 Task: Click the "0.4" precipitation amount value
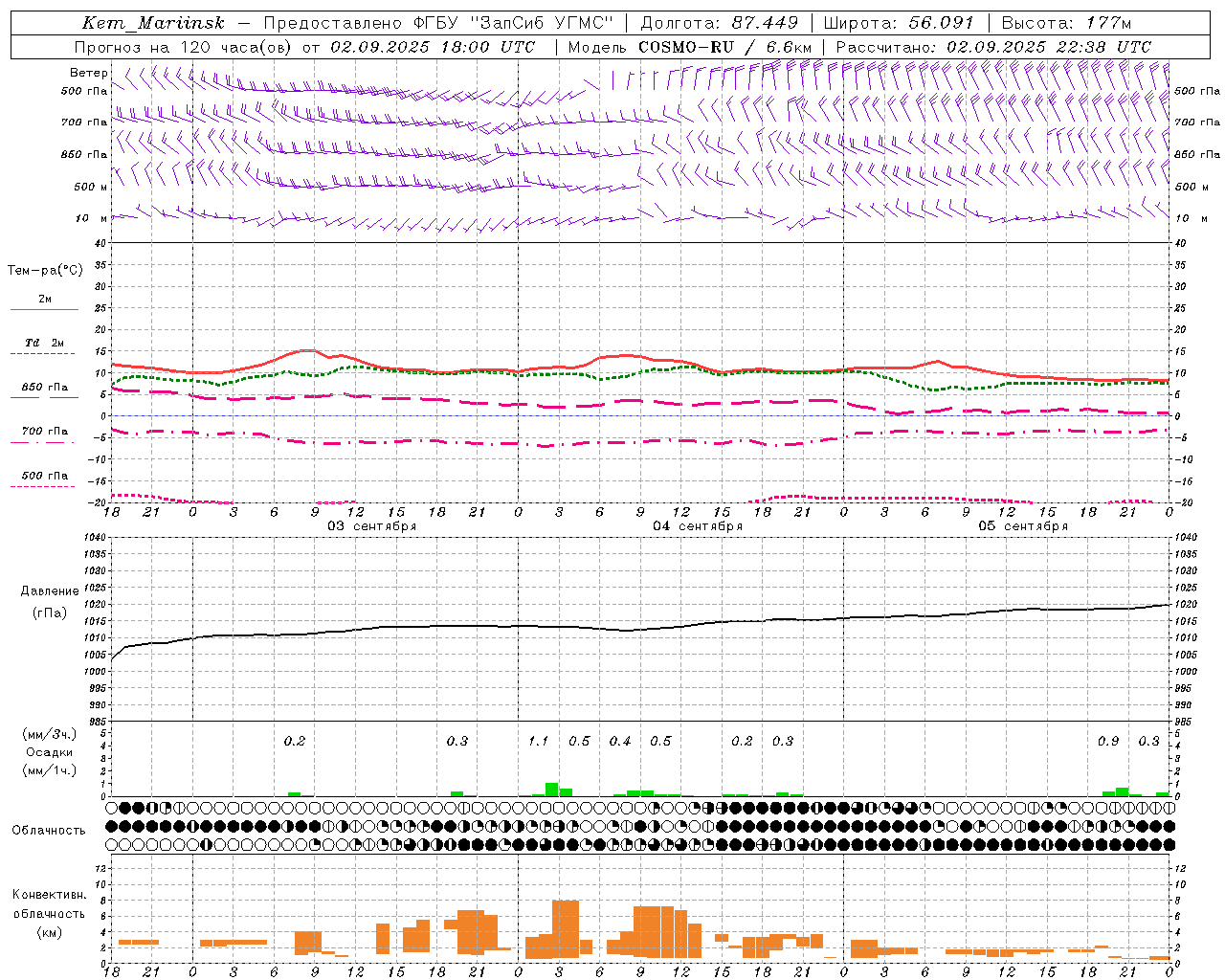click(x=620, y=742)
